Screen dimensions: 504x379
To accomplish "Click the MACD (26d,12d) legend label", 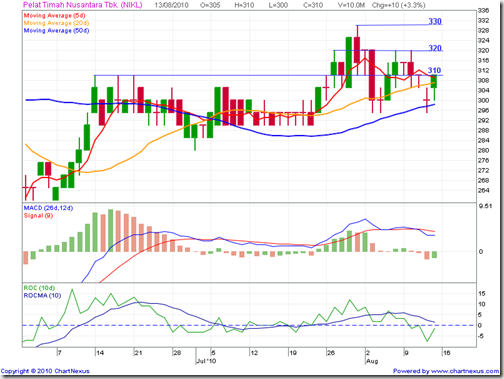I will pos(48,208).
